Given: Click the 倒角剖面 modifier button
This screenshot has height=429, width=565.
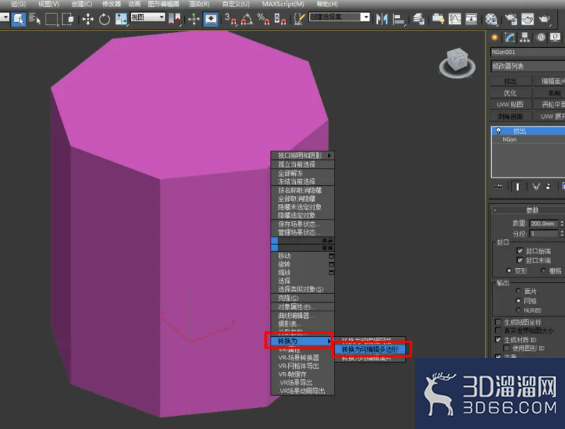Looking at the screenshot, I should click(x=511, y=116).
